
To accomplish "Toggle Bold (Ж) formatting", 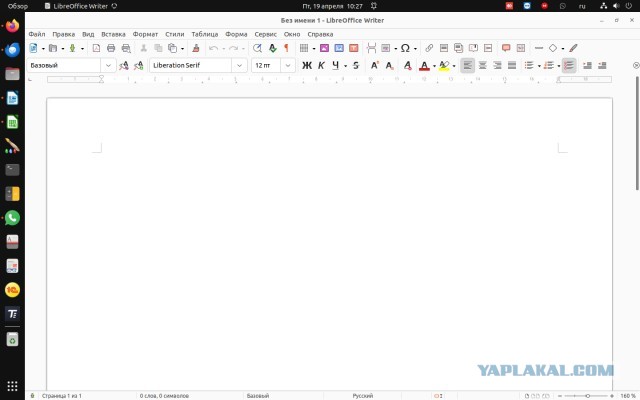I will pos(307,65).
